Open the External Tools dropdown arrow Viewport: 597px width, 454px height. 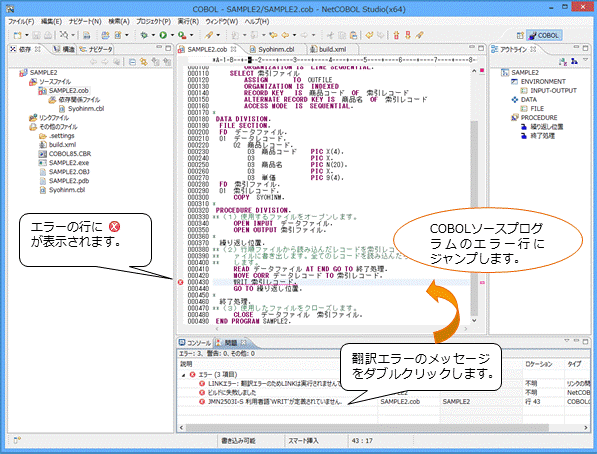point(192,35)
